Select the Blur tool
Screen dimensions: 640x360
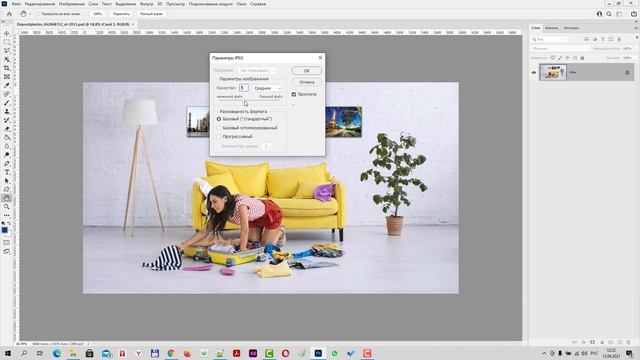pyautogui.click(x=7, y=146)
